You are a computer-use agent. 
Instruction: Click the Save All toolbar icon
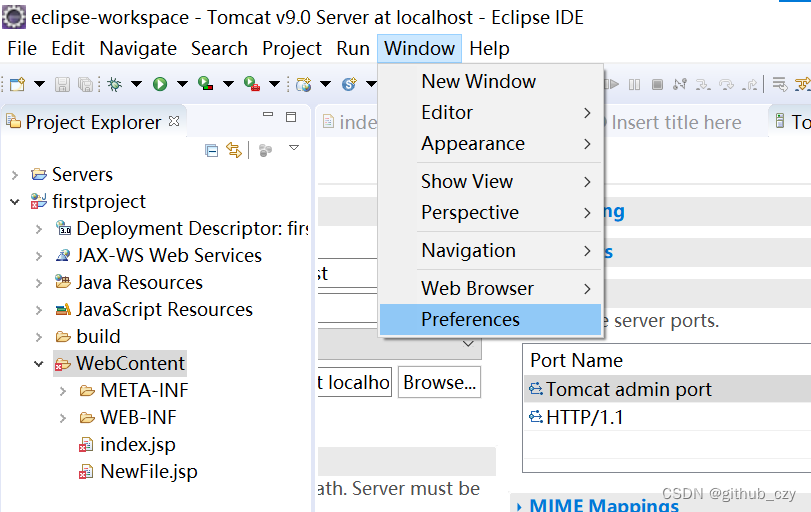coord(85,84)
